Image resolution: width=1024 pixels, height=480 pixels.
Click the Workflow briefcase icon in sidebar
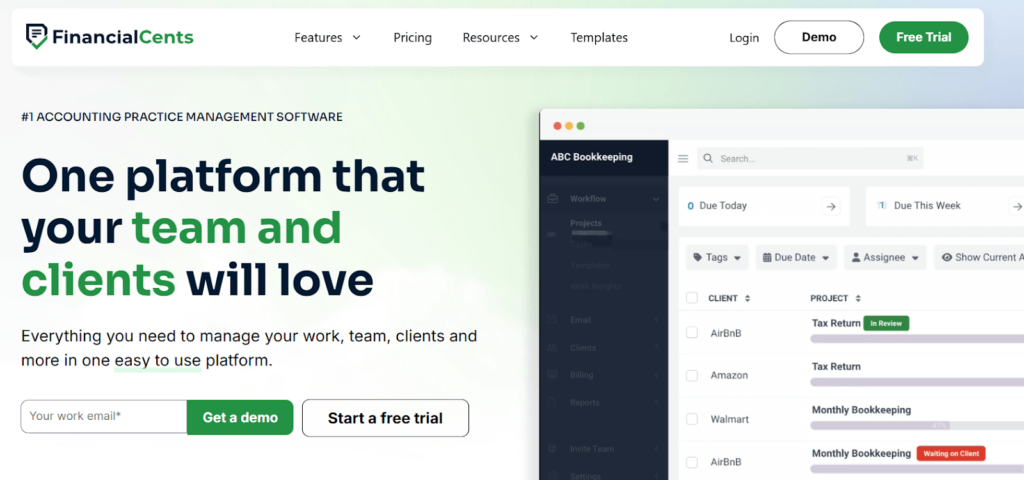[553, 199]
